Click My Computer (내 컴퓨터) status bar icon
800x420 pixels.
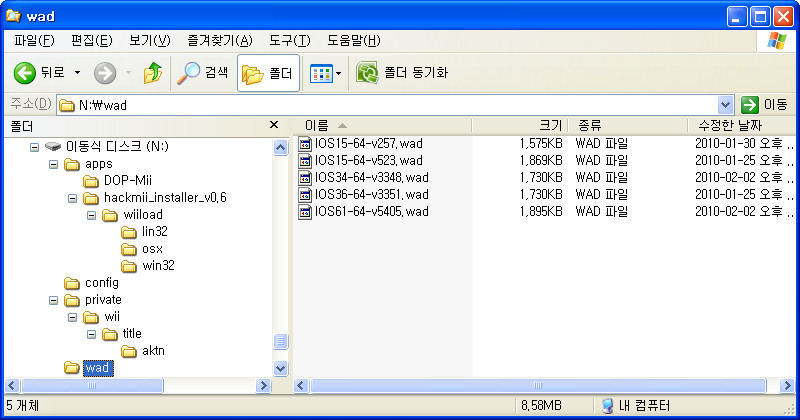click(607, 406)
